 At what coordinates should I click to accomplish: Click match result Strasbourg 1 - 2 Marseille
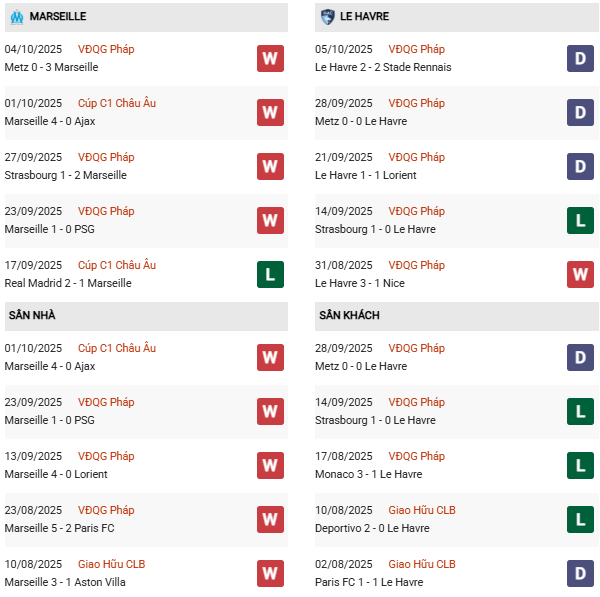(65, 175)
